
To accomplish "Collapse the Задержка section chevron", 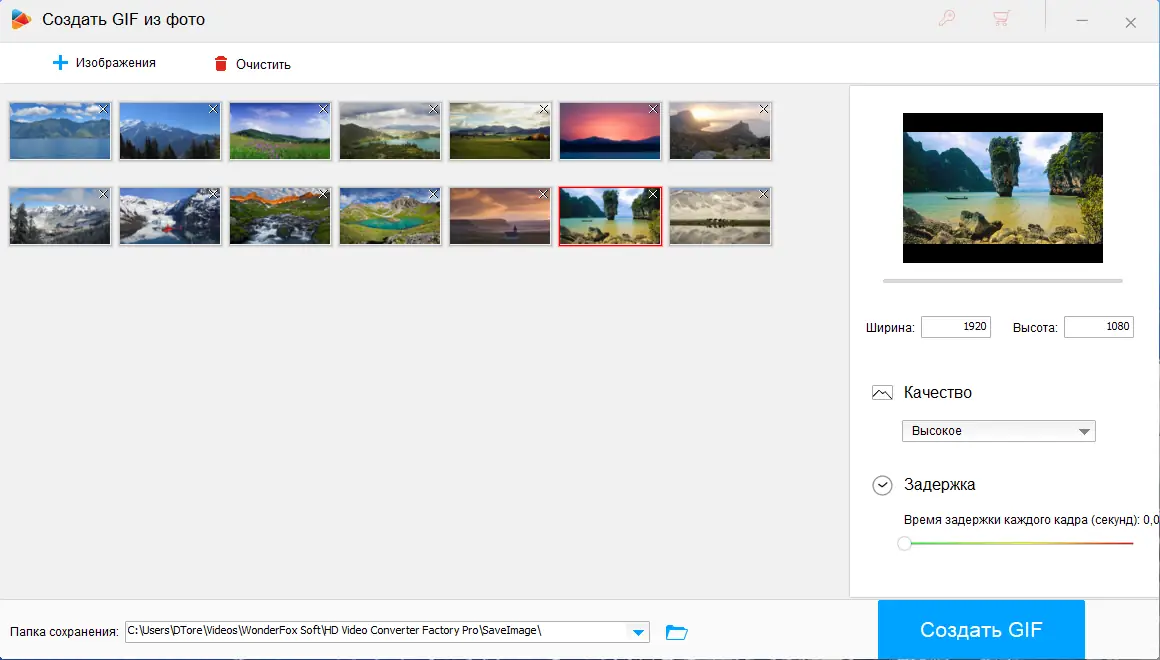I will (882, 485).
